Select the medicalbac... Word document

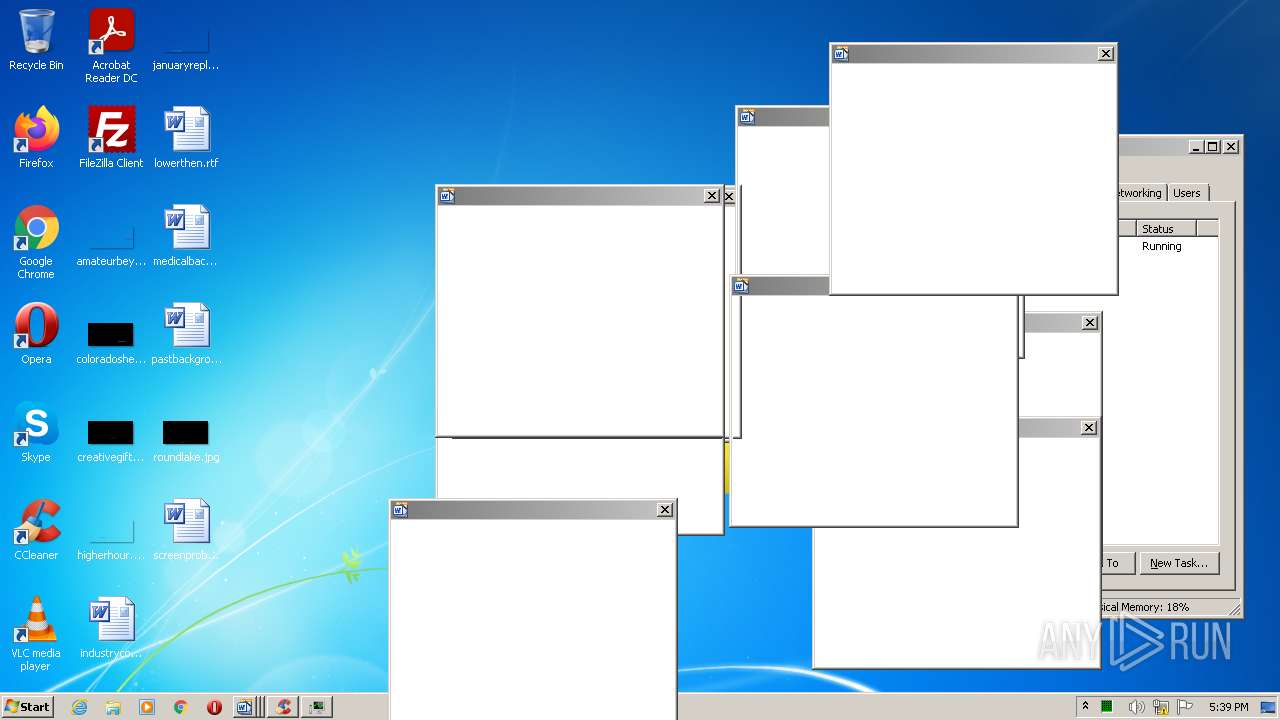[x=186, y=236]
